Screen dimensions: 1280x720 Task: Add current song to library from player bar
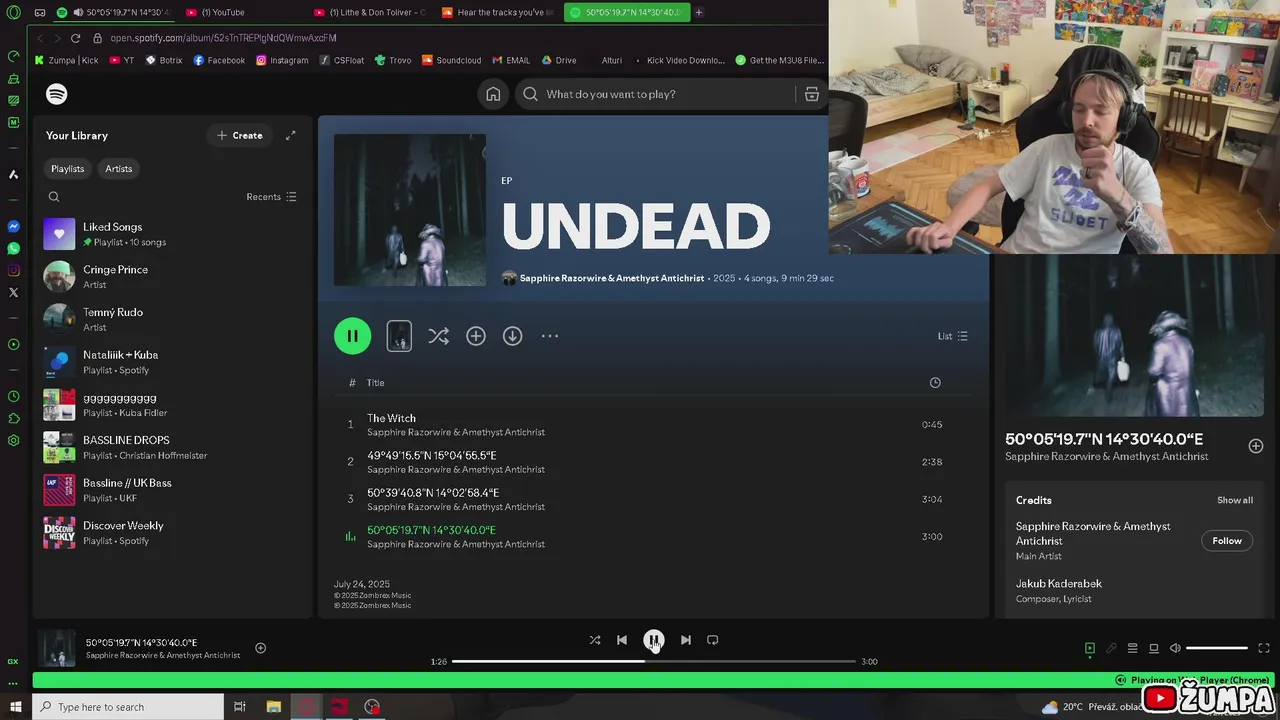click(260, 648)
